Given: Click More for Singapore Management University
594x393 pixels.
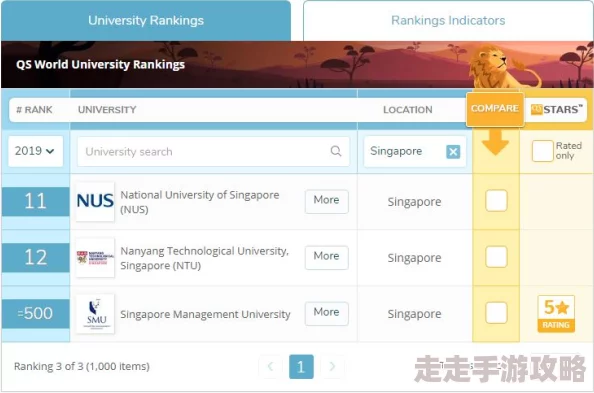Looking at the screenshot, I should [x=327, y=313].
